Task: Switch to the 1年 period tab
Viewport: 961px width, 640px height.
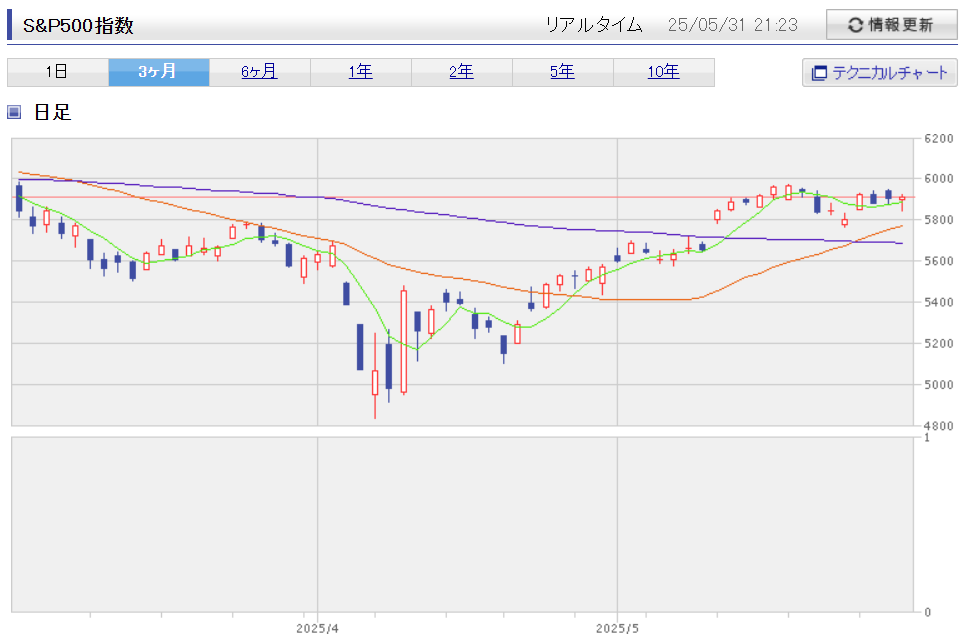Action: (361, 72)
